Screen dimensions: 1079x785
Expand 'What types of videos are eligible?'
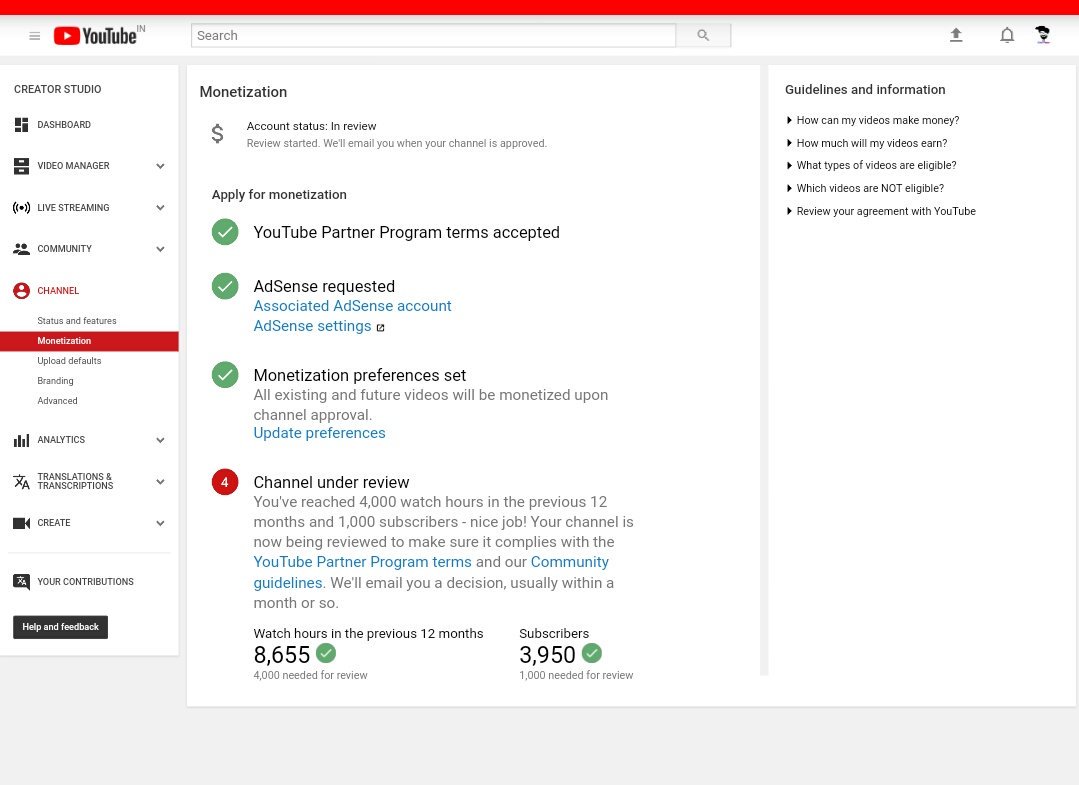tap(871, 166)
